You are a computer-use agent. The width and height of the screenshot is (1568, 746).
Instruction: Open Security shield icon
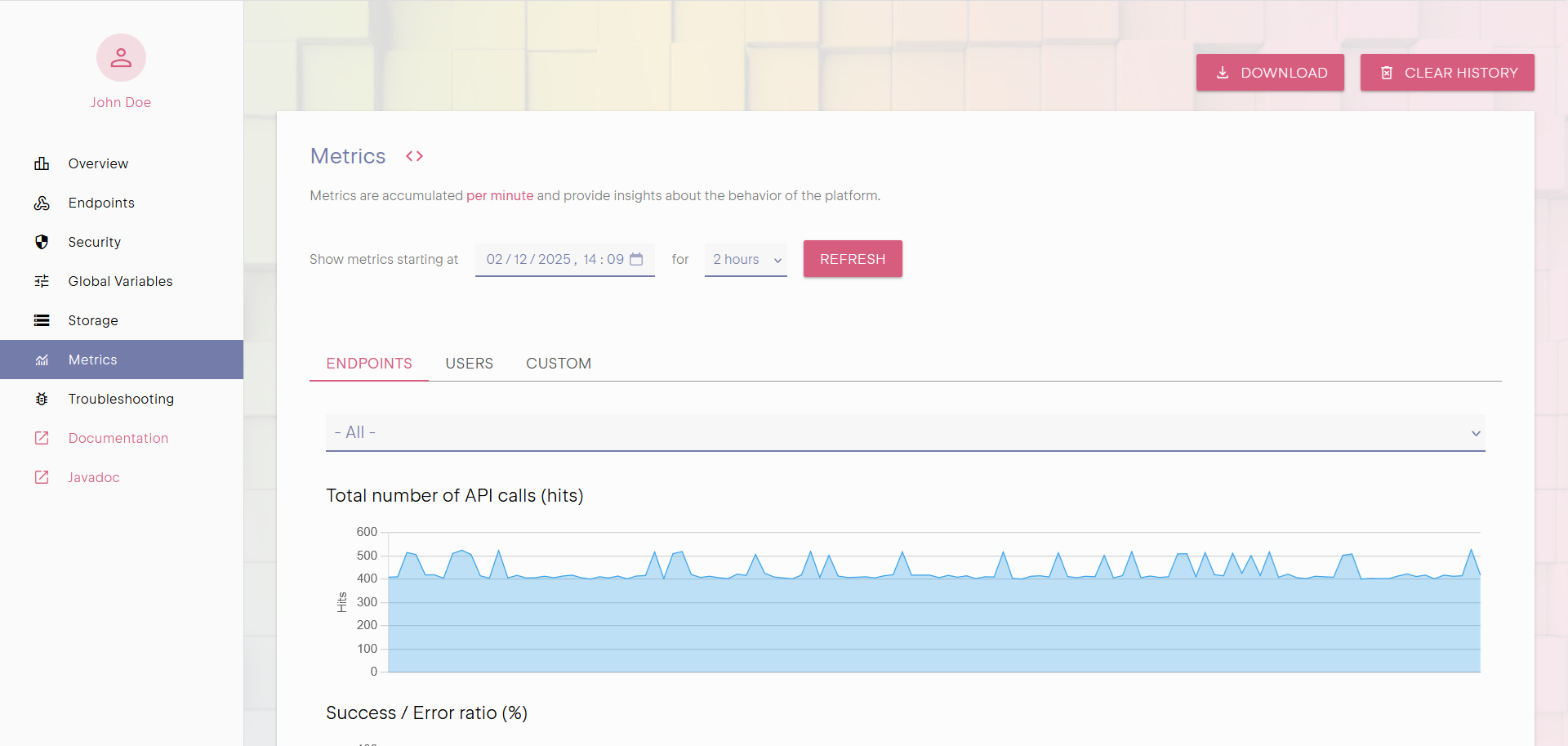tap(42, 242)
